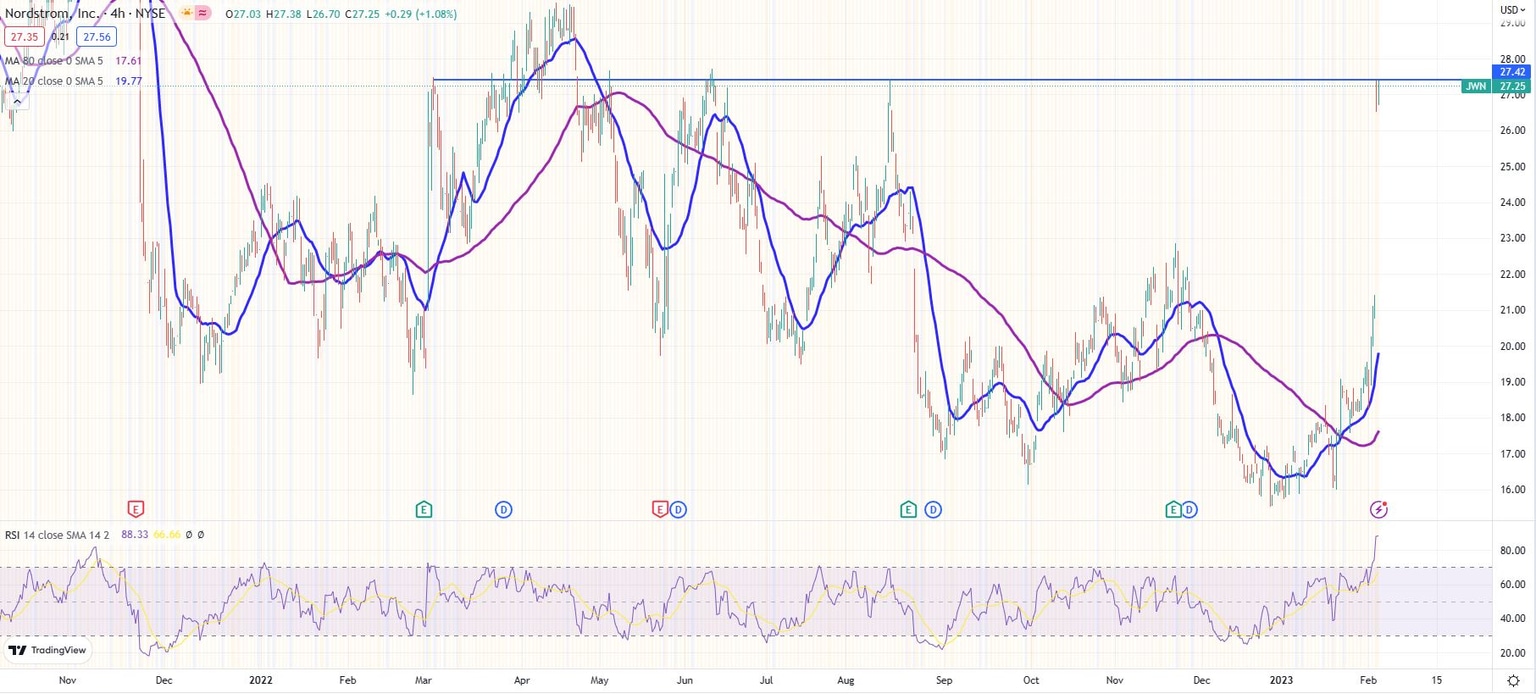Click the red earnings marker near December 2021

pos(135,510)
